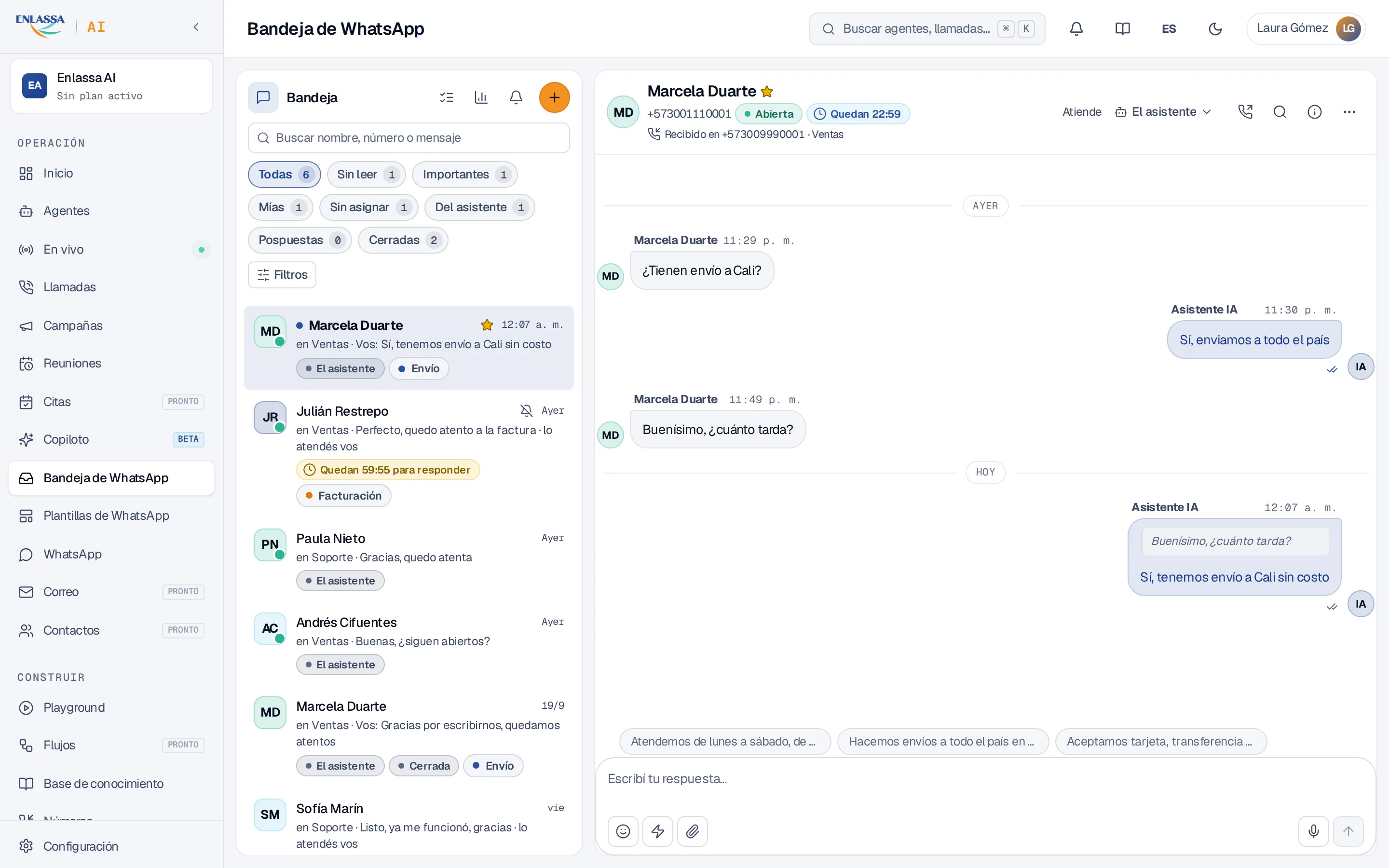
Task: Record voice note microphone icon
Action: pyautogui.click(x=1313, y=831)
